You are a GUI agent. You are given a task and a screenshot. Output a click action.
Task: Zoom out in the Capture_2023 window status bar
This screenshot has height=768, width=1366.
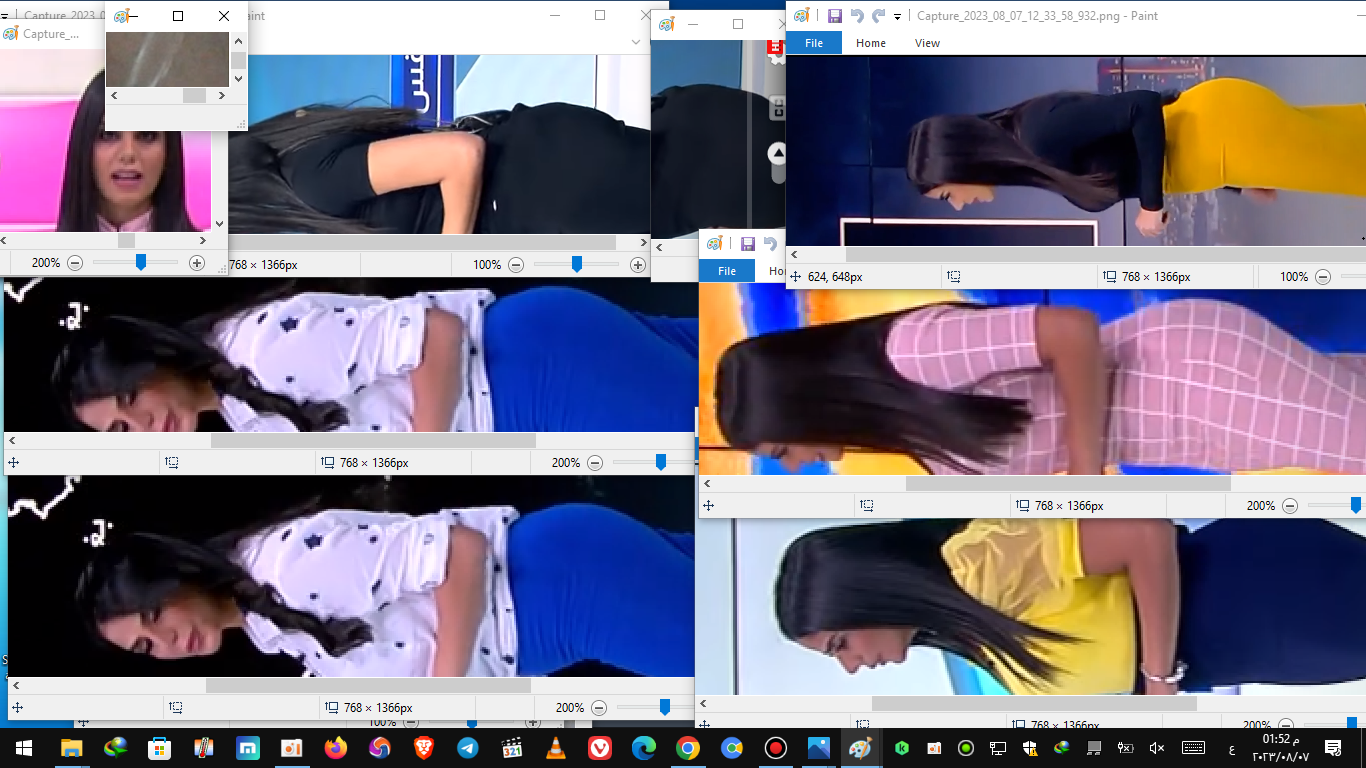point(1322,277)
